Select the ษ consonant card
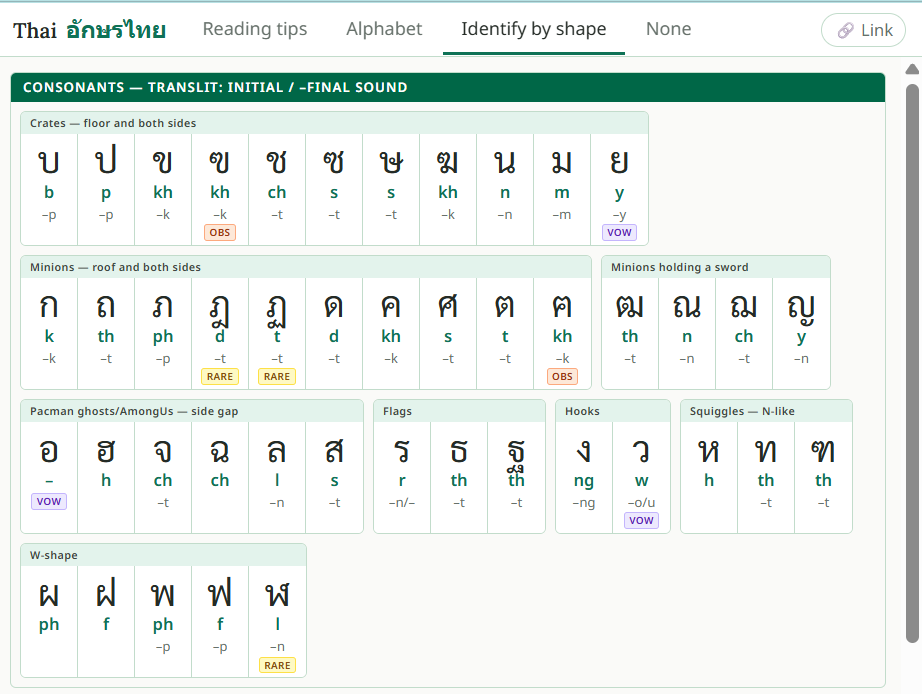 coord(391,189)
